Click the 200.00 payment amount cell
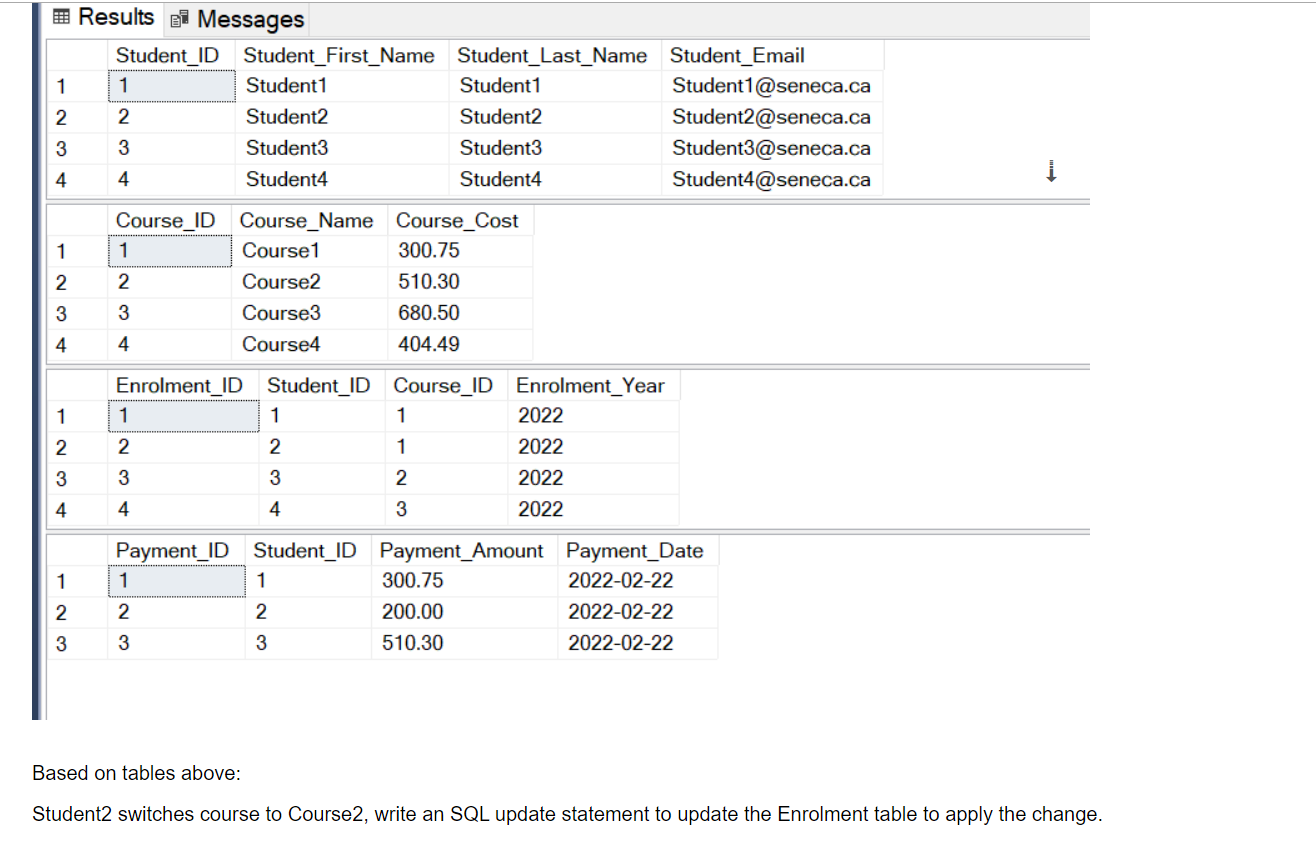The width and height of the screenshot is (1316, 862). click(465, 612)
